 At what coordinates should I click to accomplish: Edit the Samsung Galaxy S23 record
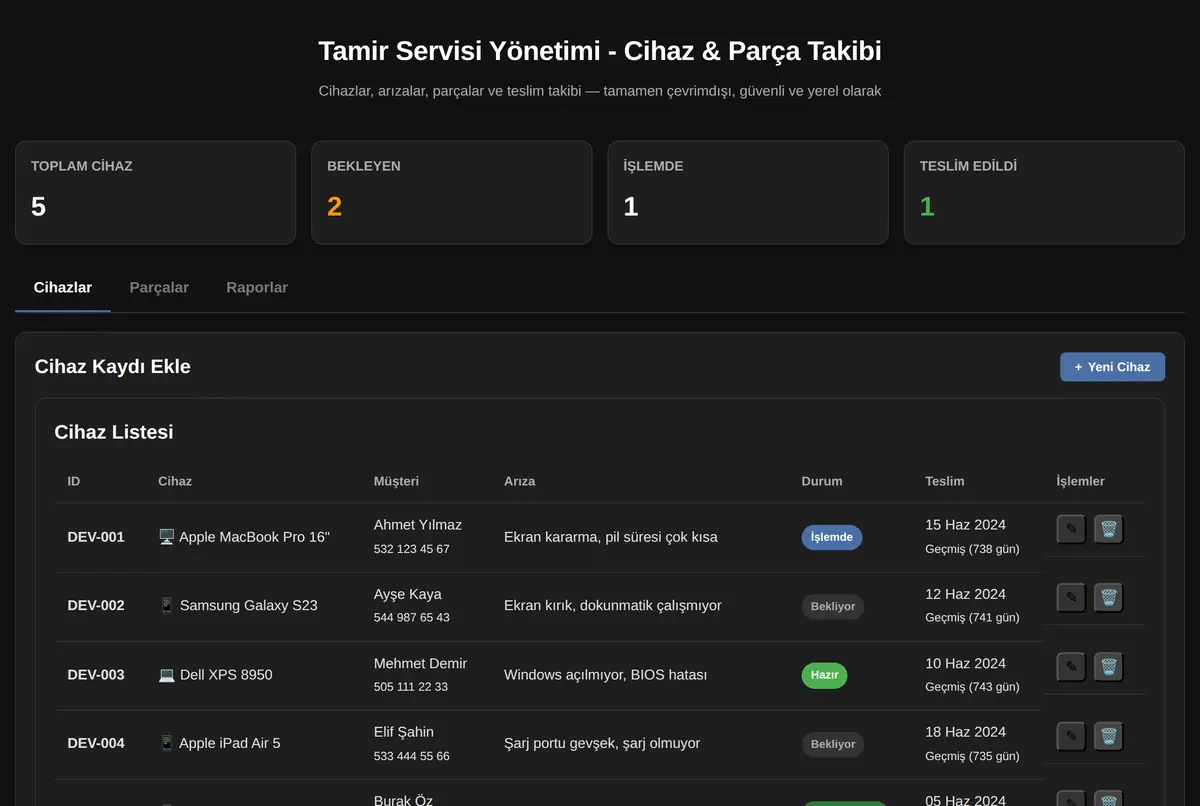point(1071,598)
